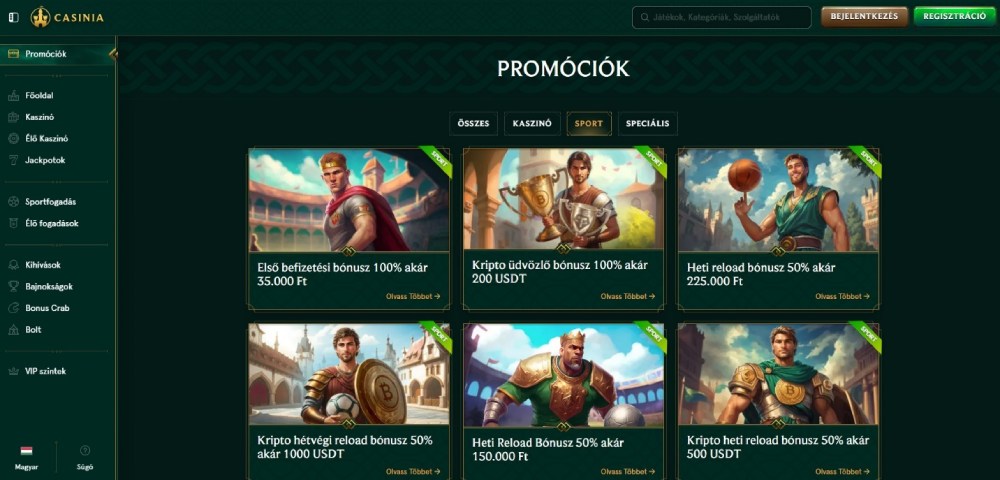Viewport: 1000px width, 480px height.
Task: Click the Regisztráció button
Action: (x=954, y=17)
